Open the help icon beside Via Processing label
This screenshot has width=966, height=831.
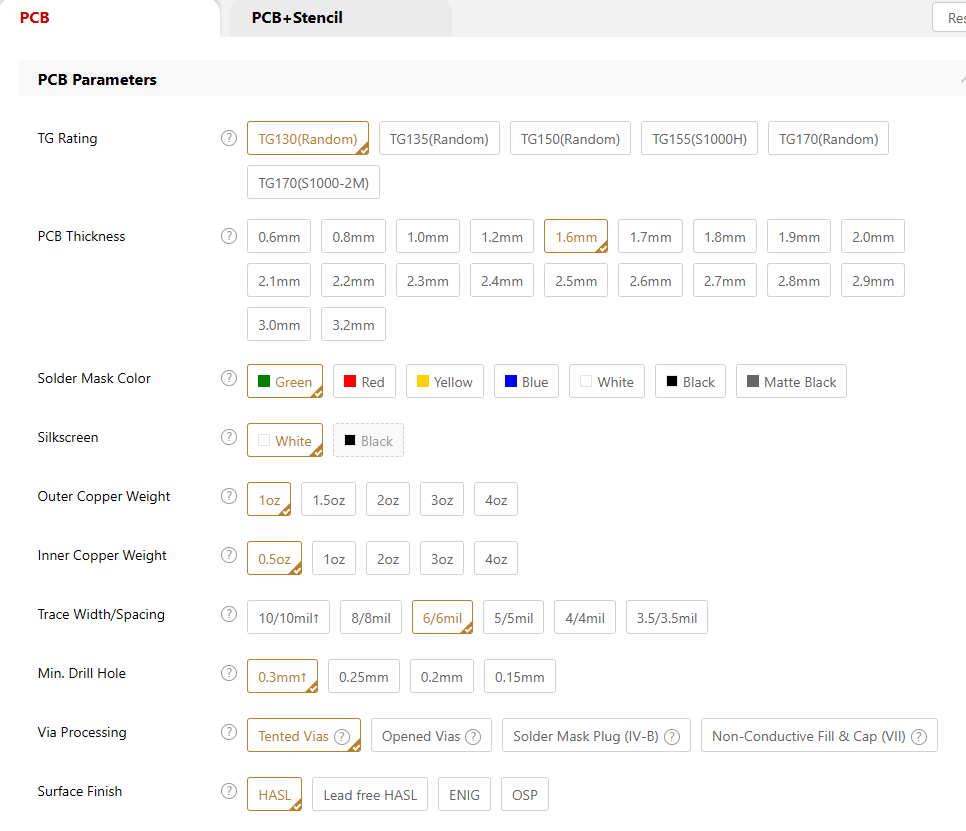click(x=229, y=732)
